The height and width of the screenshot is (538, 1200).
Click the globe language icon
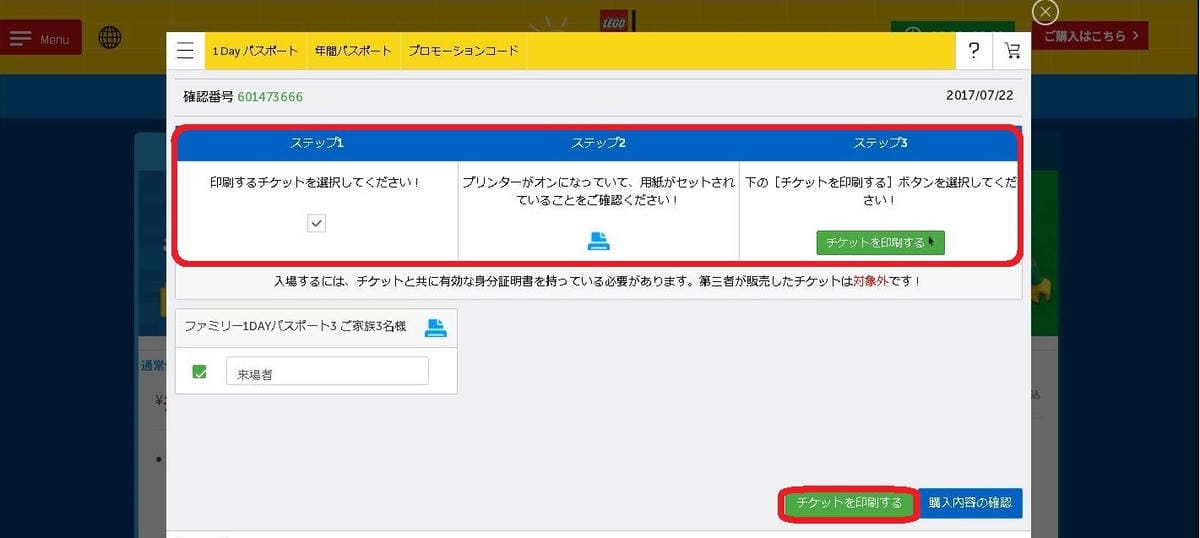coord(110,38)
